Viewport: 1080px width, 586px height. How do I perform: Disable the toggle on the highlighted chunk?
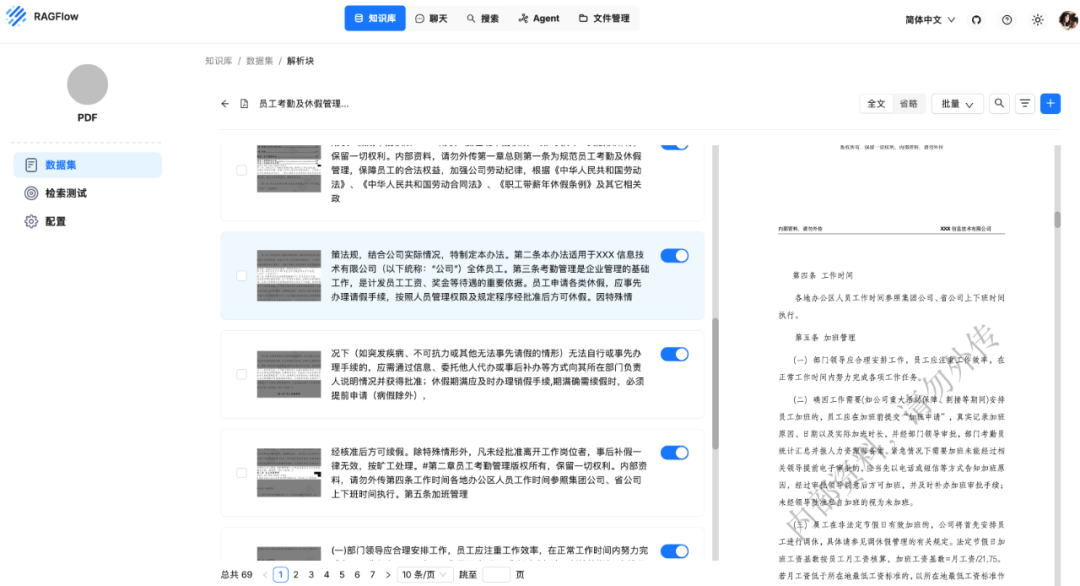click(674, 255)
